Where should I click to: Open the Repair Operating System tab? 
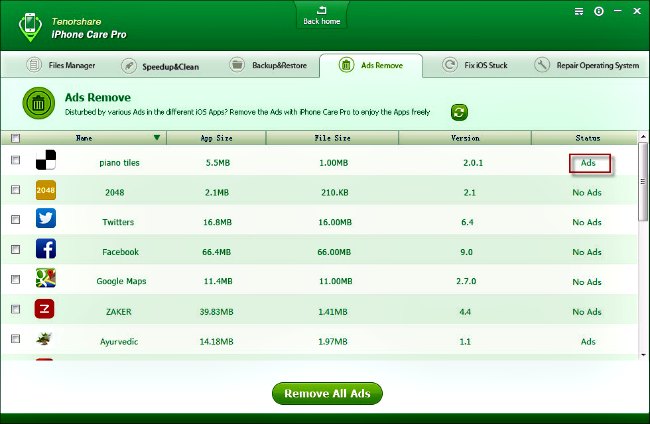[586, 65]
